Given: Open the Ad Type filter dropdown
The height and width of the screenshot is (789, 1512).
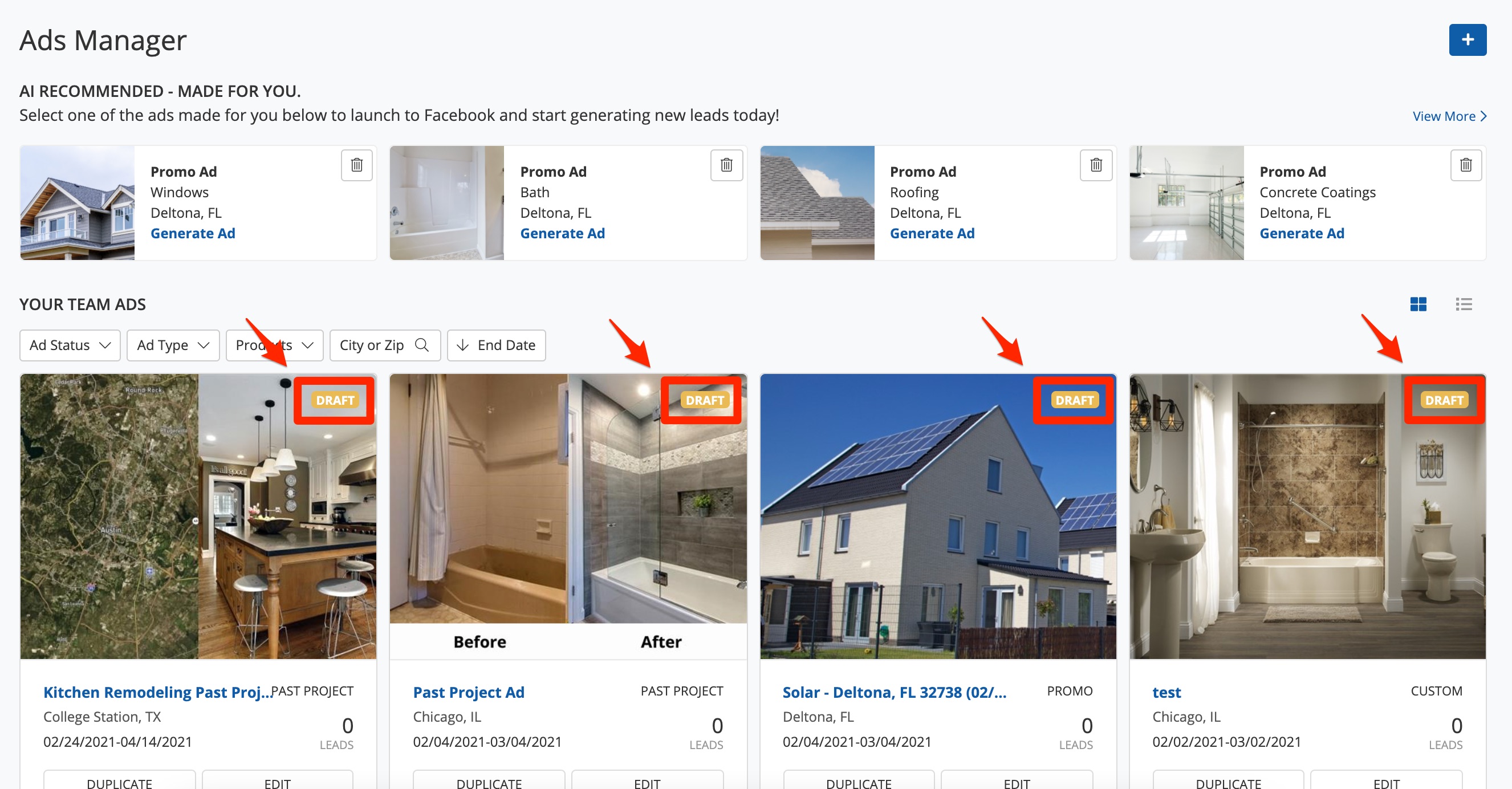Looking at the screenshot, I should point(173,345).
